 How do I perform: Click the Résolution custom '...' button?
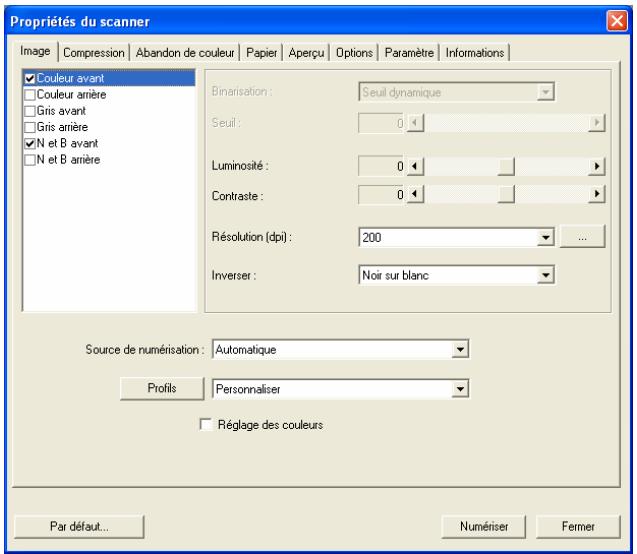tap(582, 237)
